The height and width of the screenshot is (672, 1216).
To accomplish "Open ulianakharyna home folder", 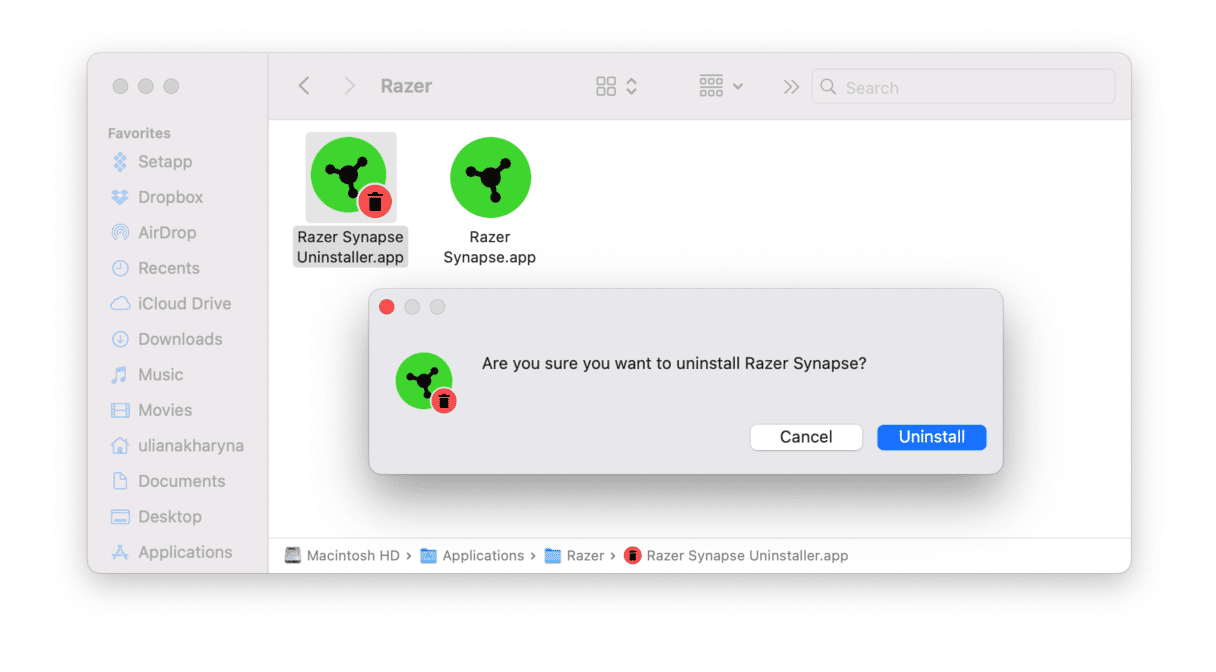I will coord(191,446).
